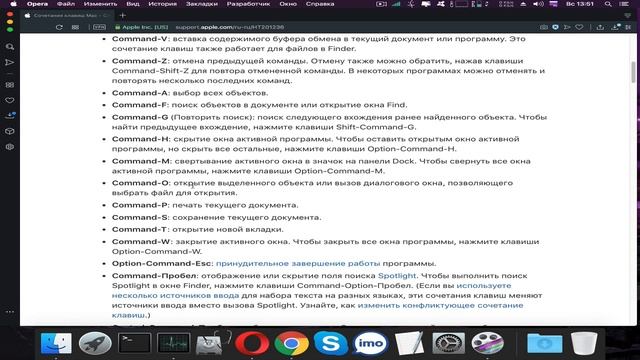The width and height of the screenshot is (640, 360).
Task: Click the bold Command-M text
Action: click(141, 161)
